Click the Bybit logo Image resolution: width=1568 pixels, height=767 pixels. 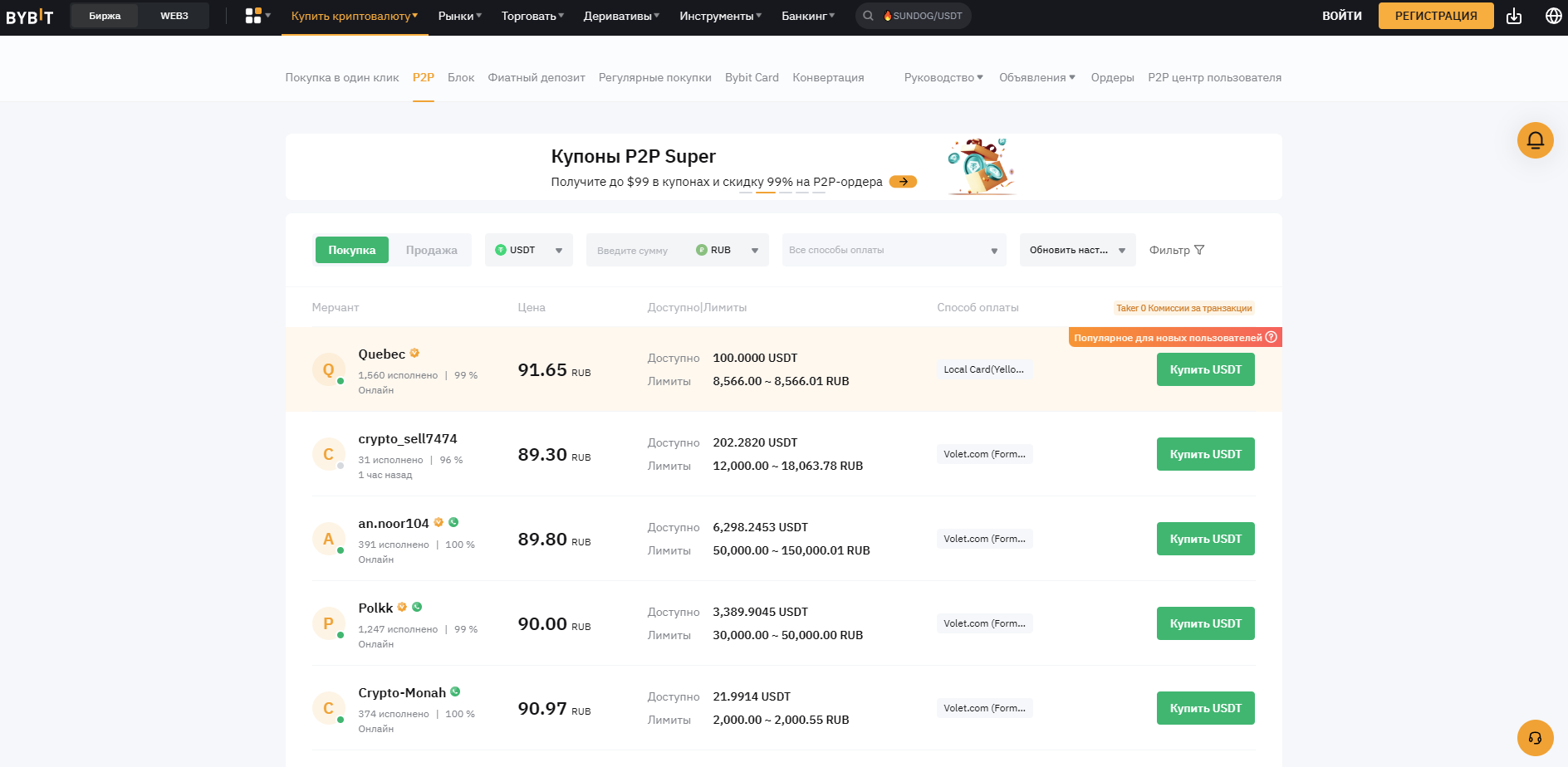29,17
